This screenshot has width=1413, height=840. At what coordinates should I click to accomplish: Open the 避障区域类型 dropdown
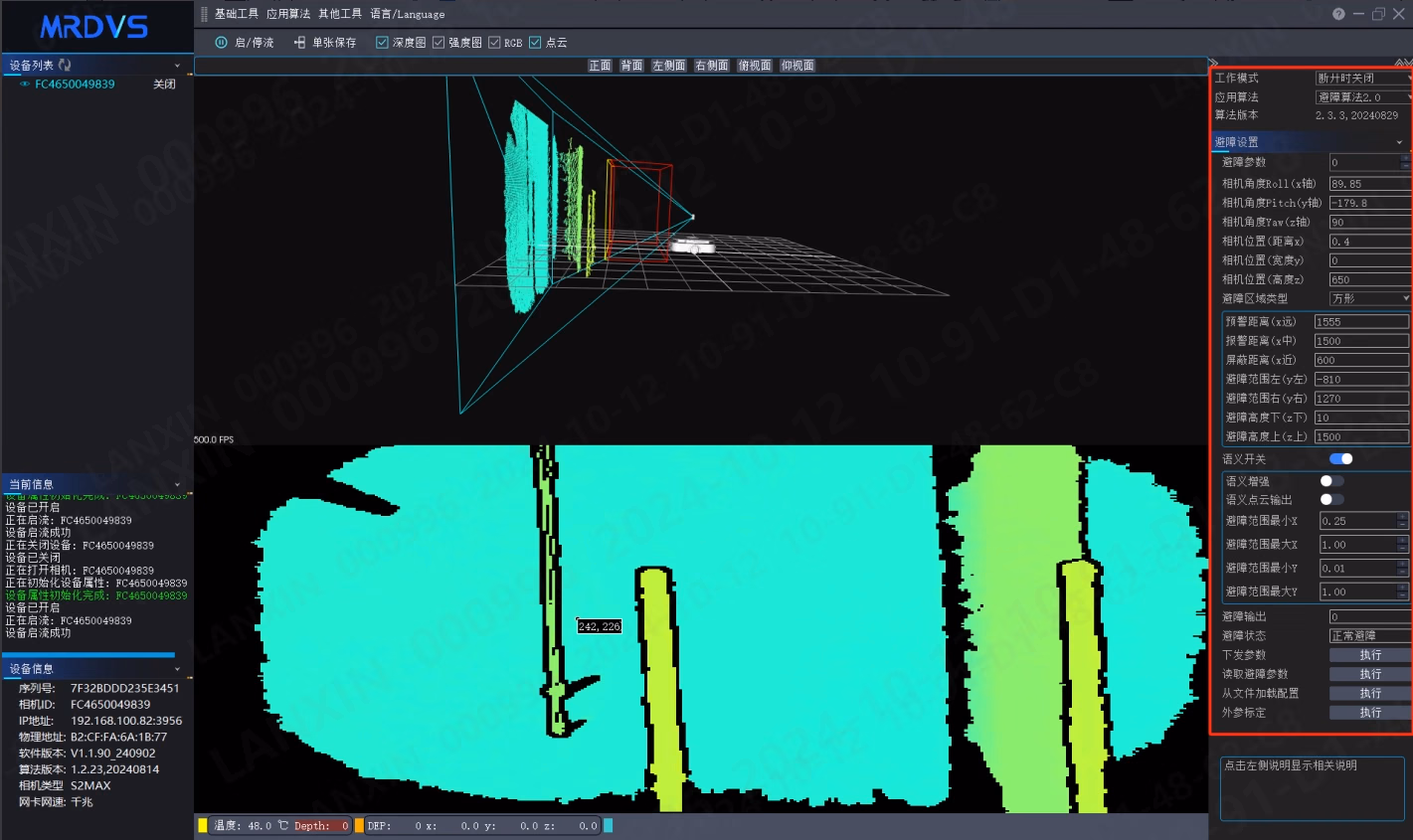coord(1370,299)
